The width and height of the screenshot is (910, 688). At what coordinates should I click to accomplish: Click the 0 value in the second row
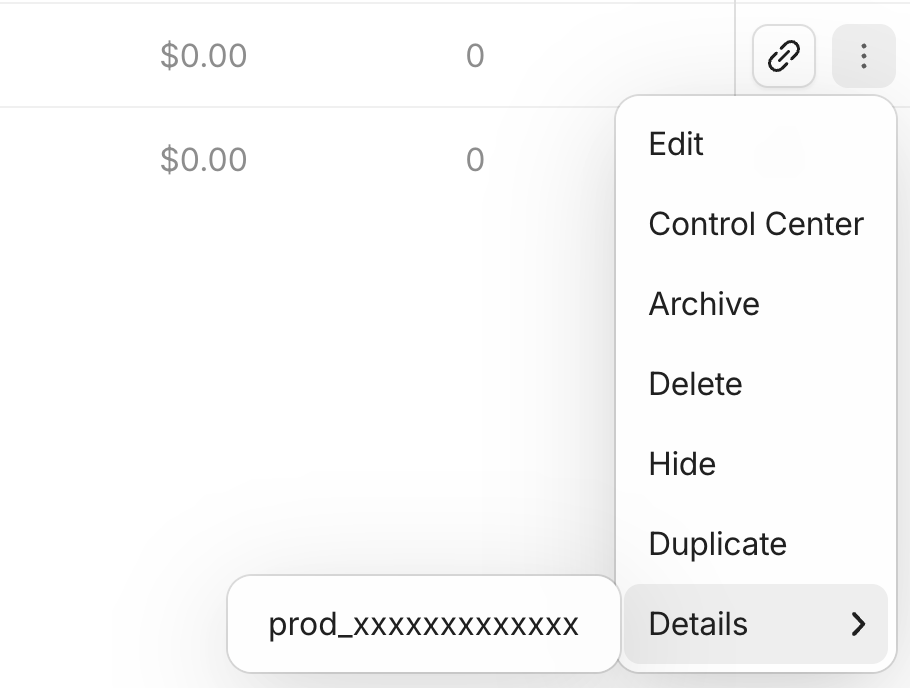(474, 158)
